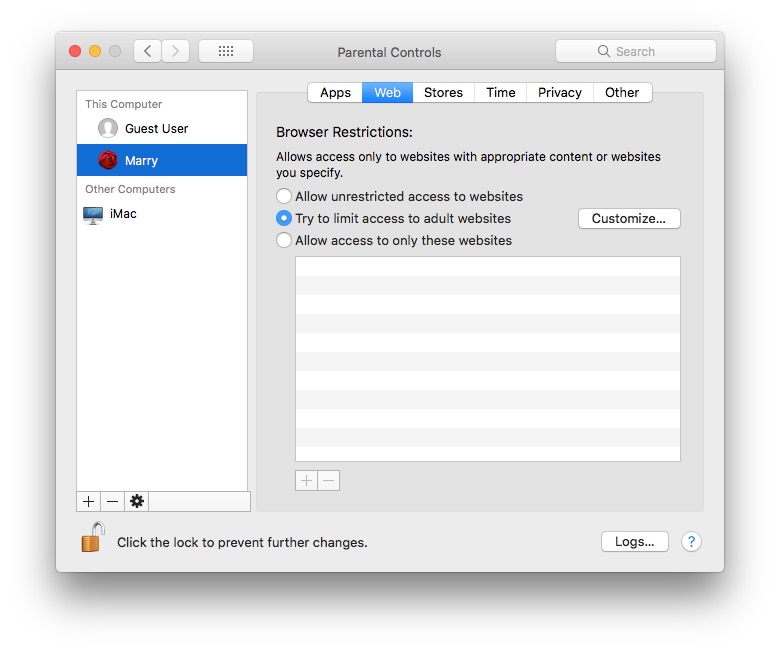The height and width of the screenshot is (652, 780).
Task: Click the Search field in the toolbar
Action: click(x=636, y=51)
